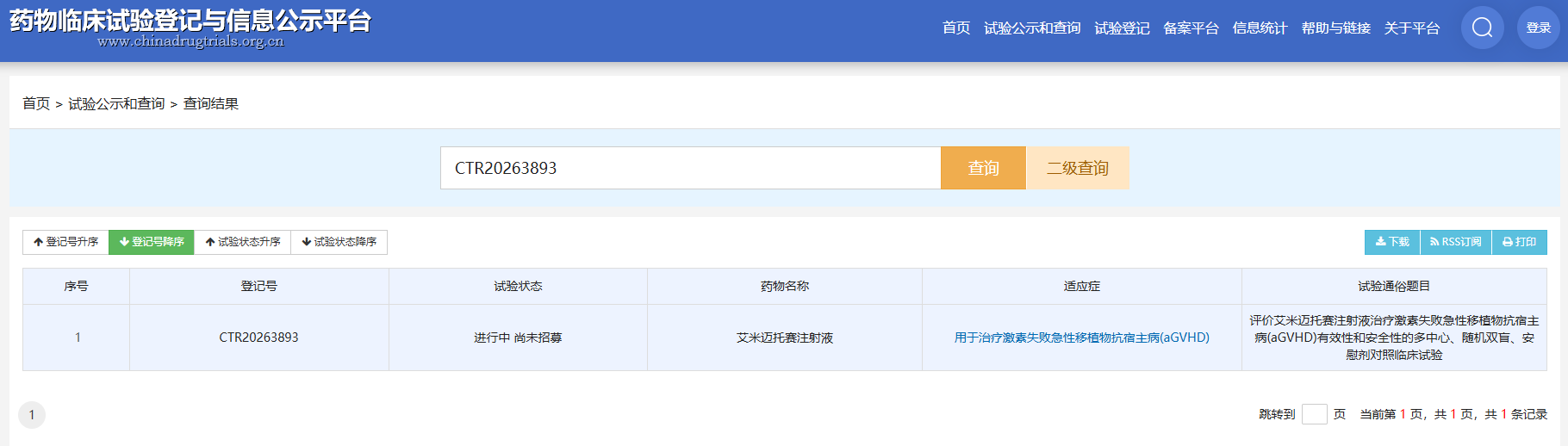
Task: Sort by 试验状态升序
Action: [x=243, y=242]
